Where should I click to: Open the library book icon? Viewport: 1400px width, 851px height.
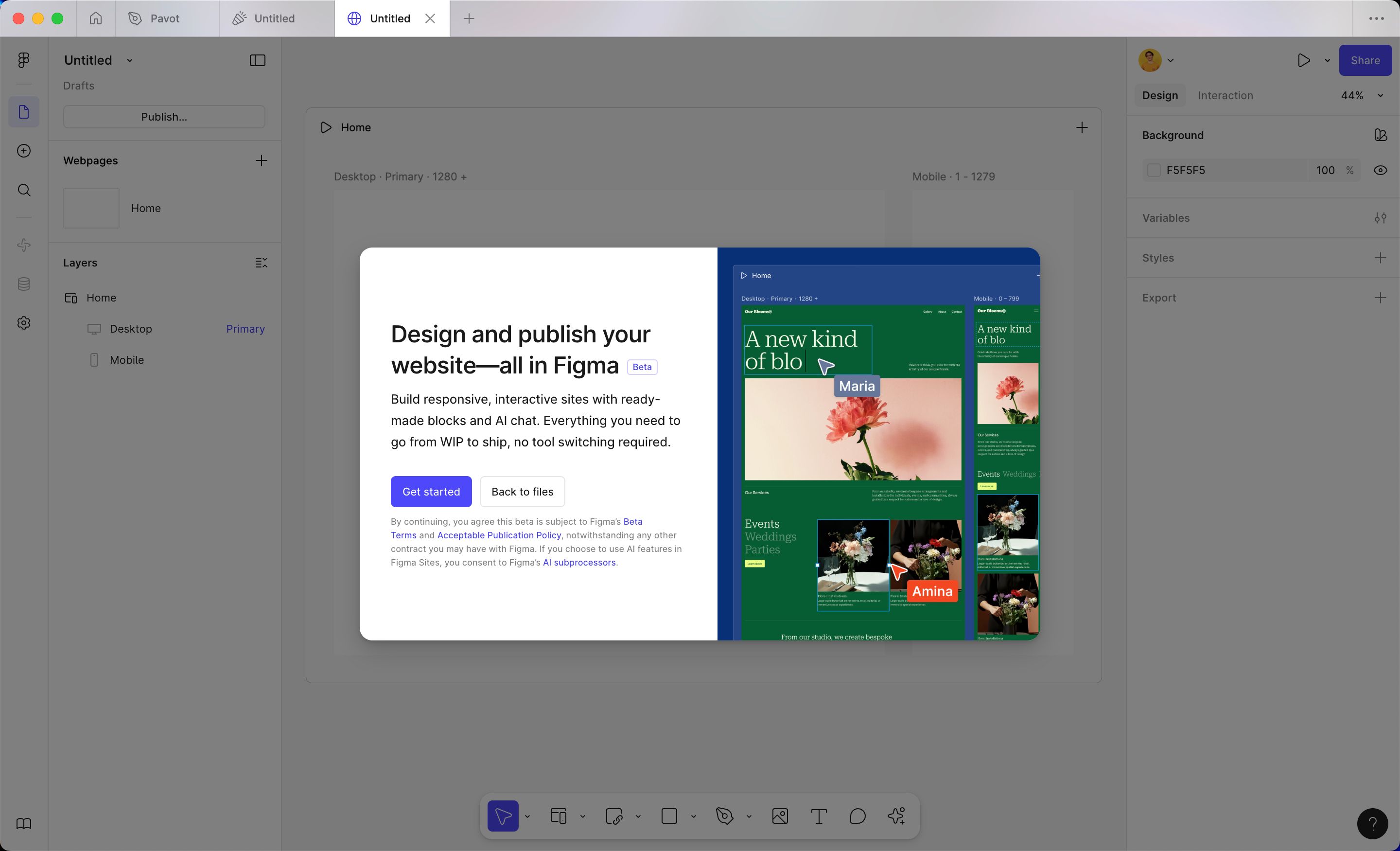(x=24, y=824)
